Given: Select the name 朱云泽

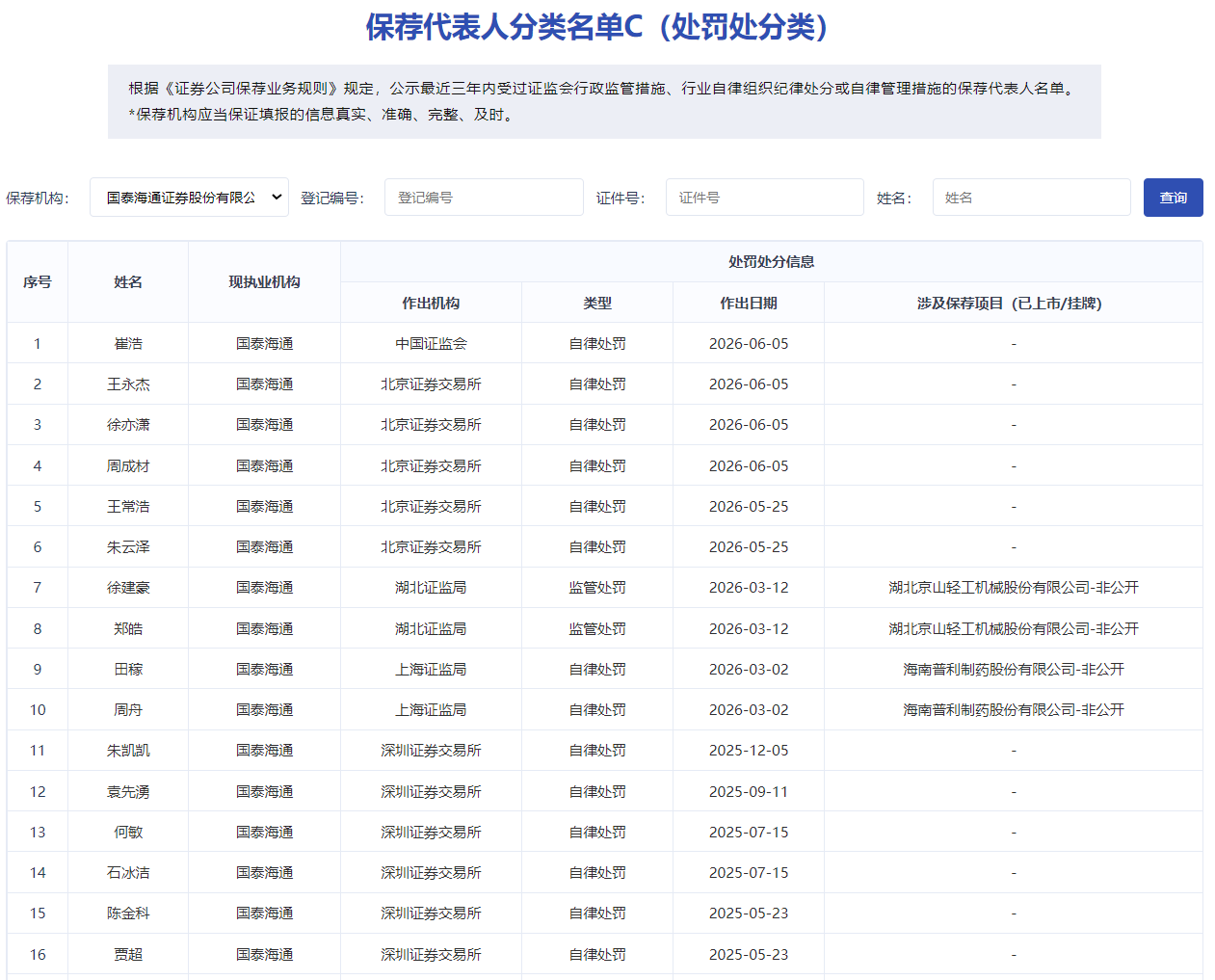Looking at the screenshot, I should tap(128, 546).
